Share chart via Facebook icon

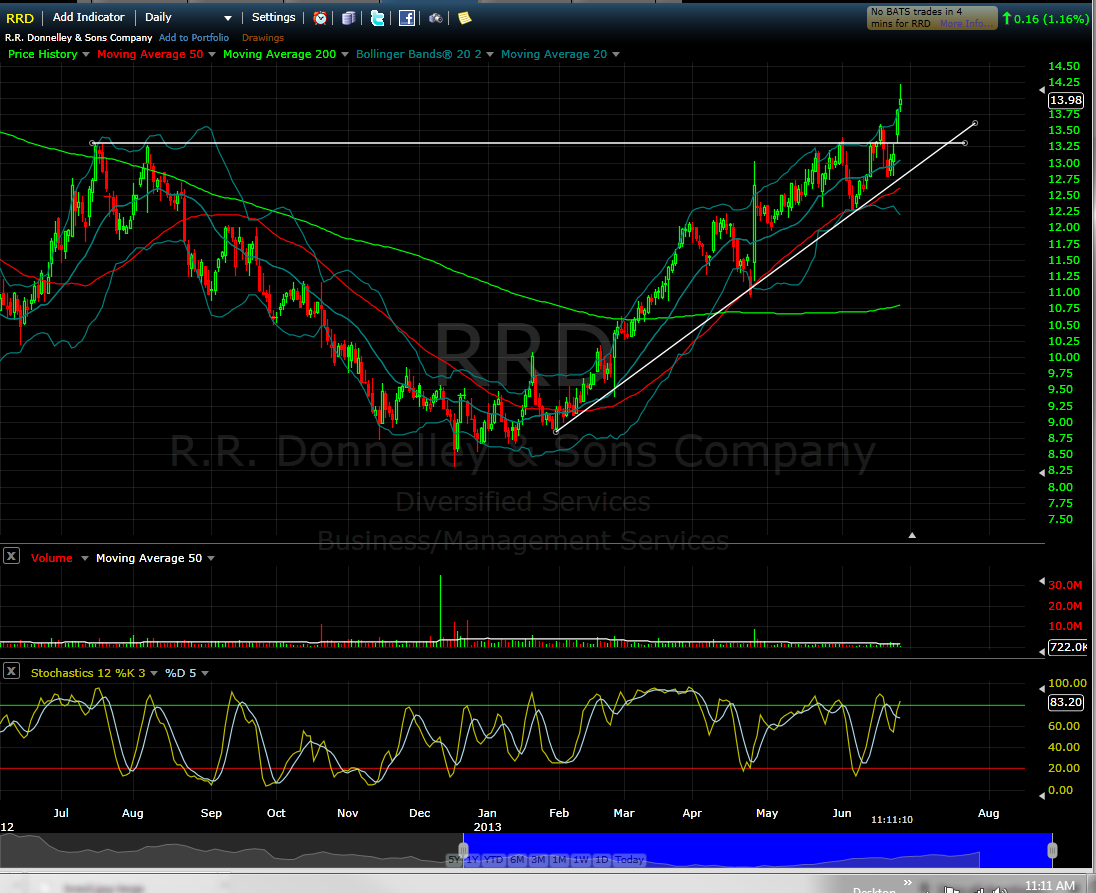coord(407,18)
